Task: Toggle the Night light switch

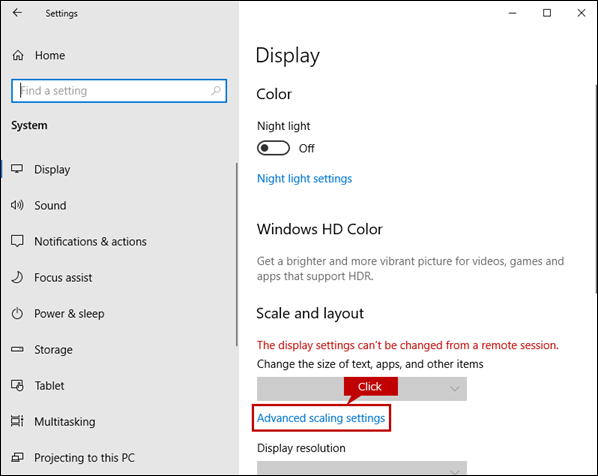Action: pyautogui.click(x=273, y=148)
